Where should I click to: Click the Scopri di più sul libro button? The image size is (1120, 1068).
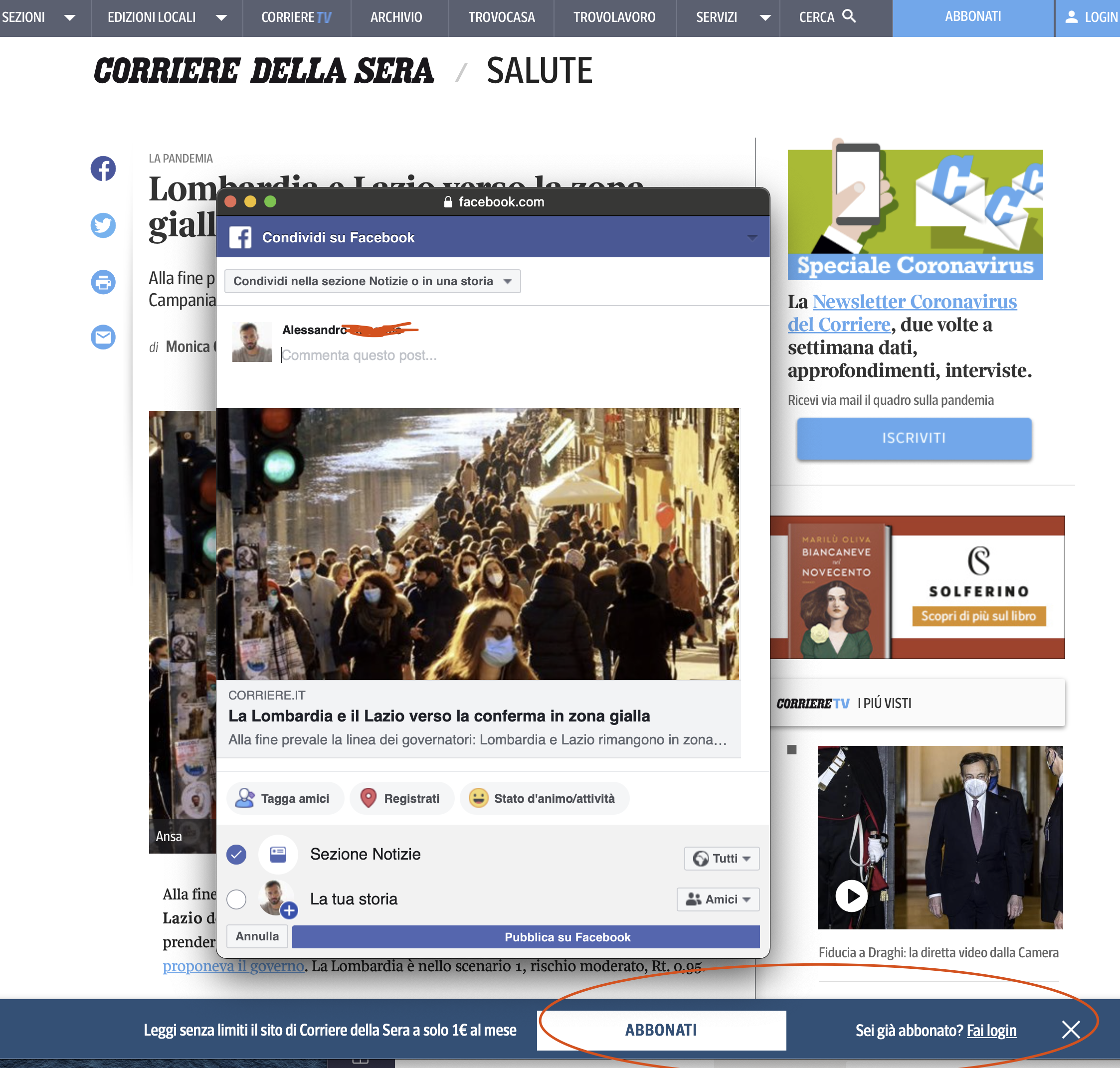coord(979,616)
